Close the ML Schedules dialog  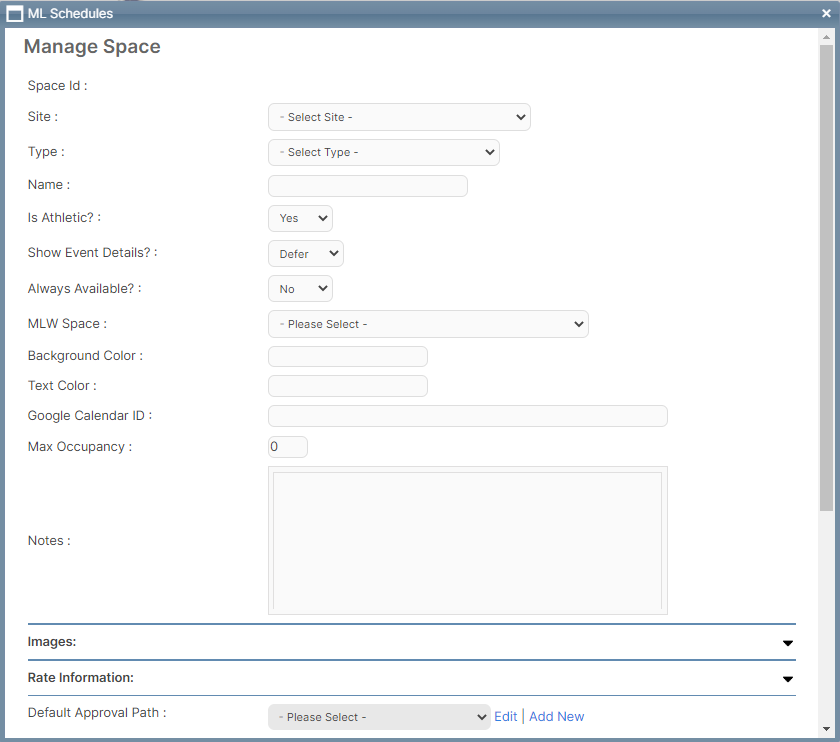(826, 13)
